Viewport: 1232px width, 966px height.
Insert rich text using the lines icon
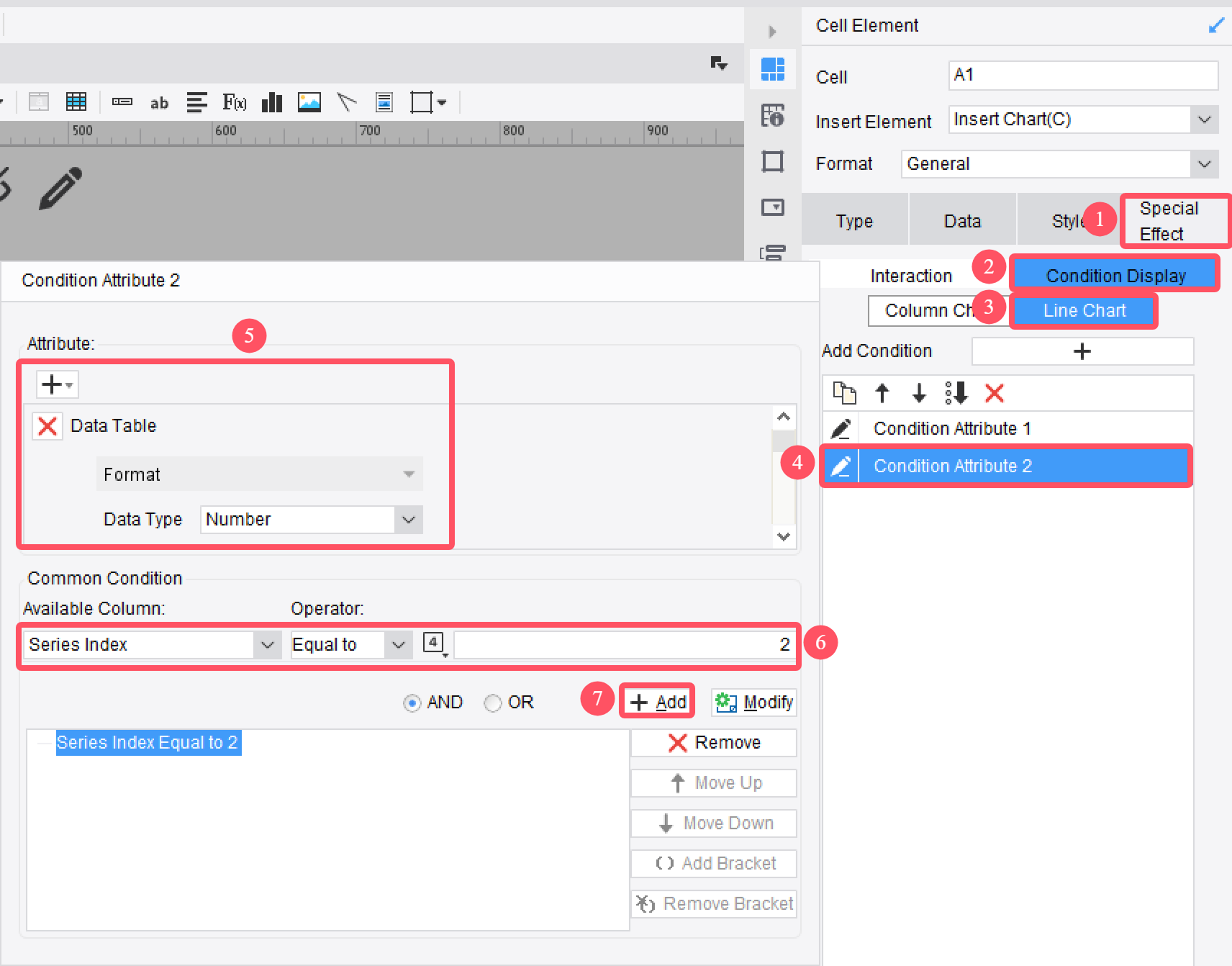[x=196, y=102]
